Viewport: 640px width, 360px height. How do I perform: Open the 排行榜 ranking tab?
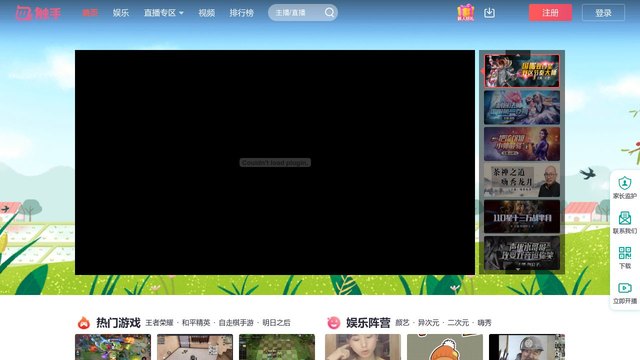tap(242, 13)
